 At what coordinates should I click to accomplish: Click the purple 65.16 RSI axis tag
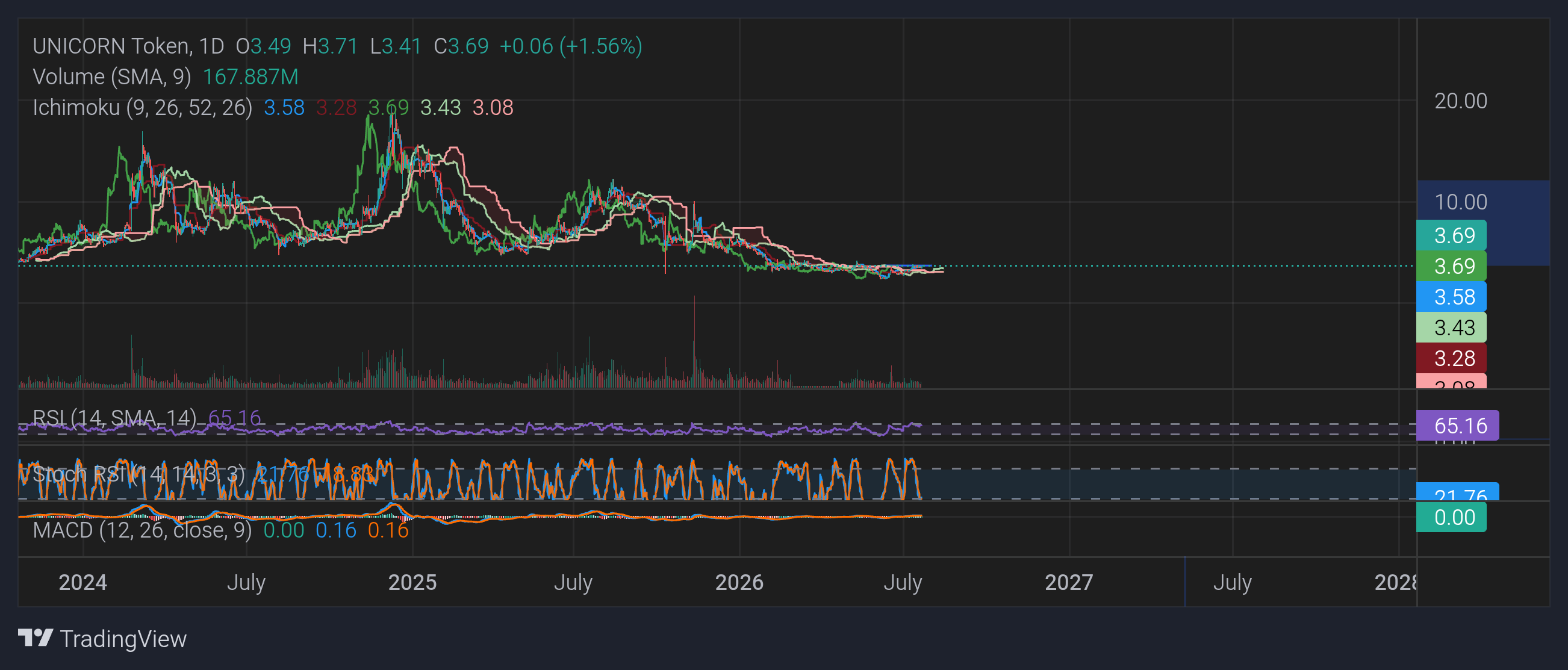click(1458, 426)
